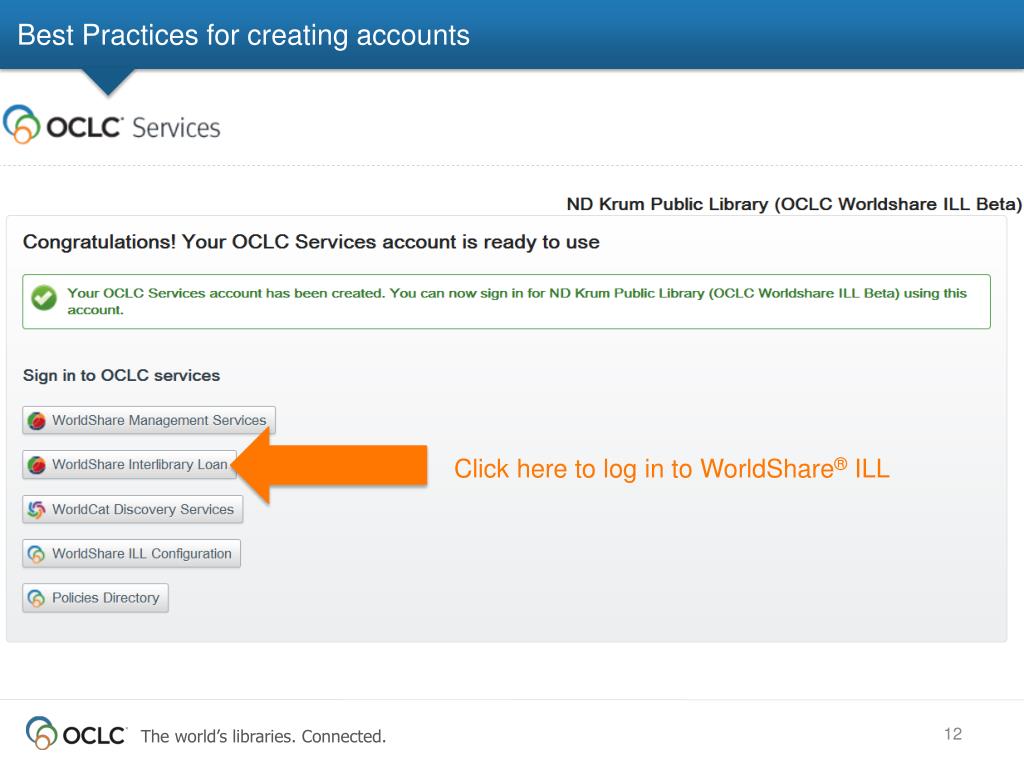
Task: Click the 'Congratulations! Your OCLC Services account' heading
Action: (x=311, y=242)
